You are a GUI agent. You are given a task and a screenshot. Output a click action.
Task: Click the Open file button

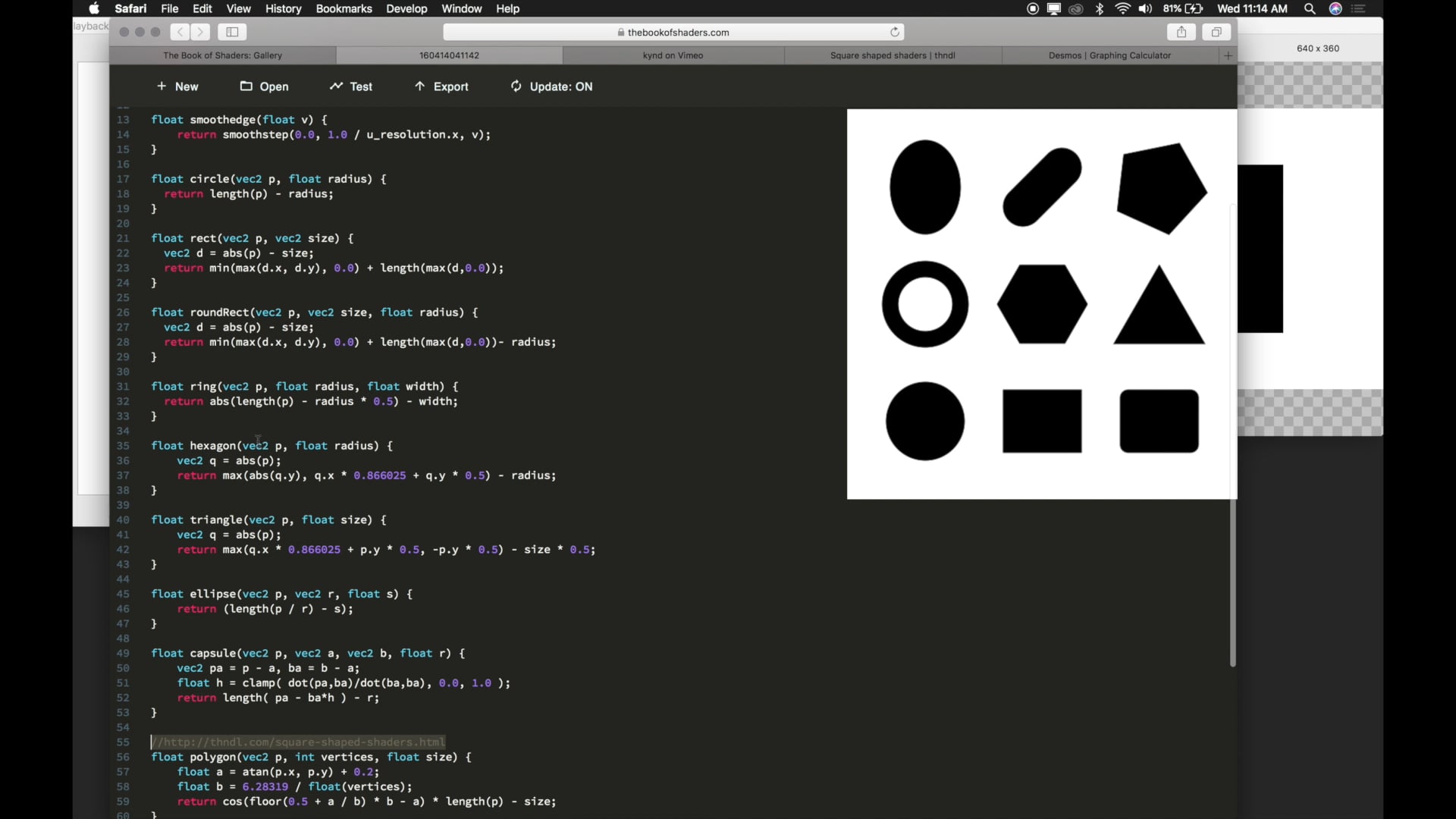[265, 86]
